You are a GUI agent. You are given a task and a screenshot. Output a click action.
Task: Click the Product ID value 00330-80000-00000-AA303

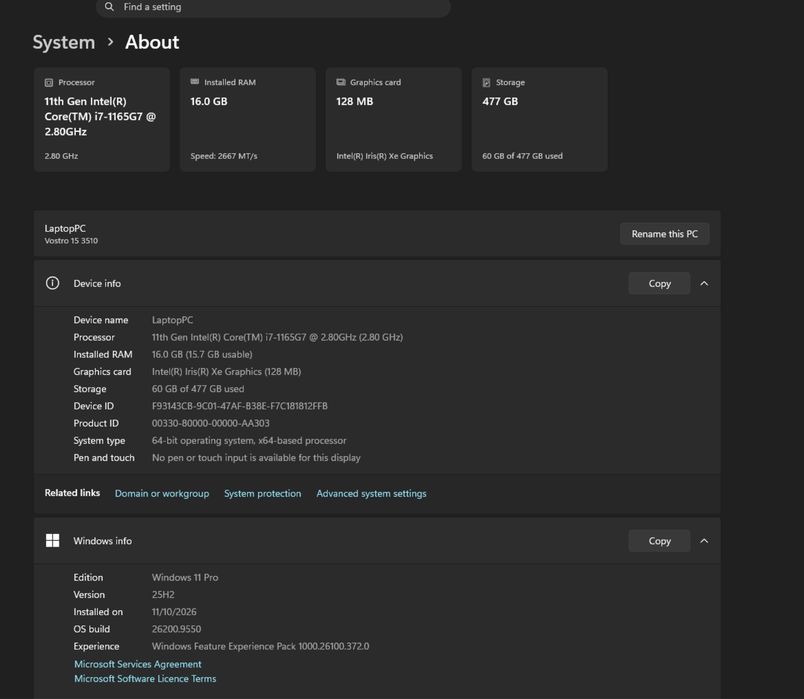tap(211, 423)
